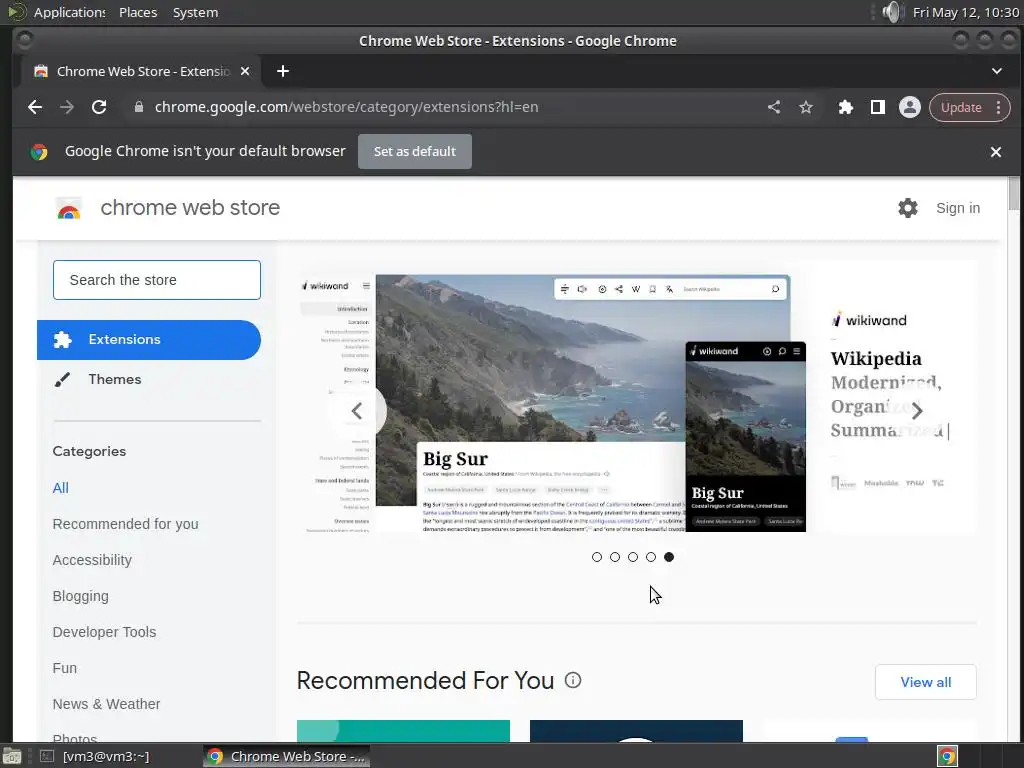Click the Chrome tray icon in bottom panel
The width and height of the screenshot is (1024, 768).
(947, 756)
